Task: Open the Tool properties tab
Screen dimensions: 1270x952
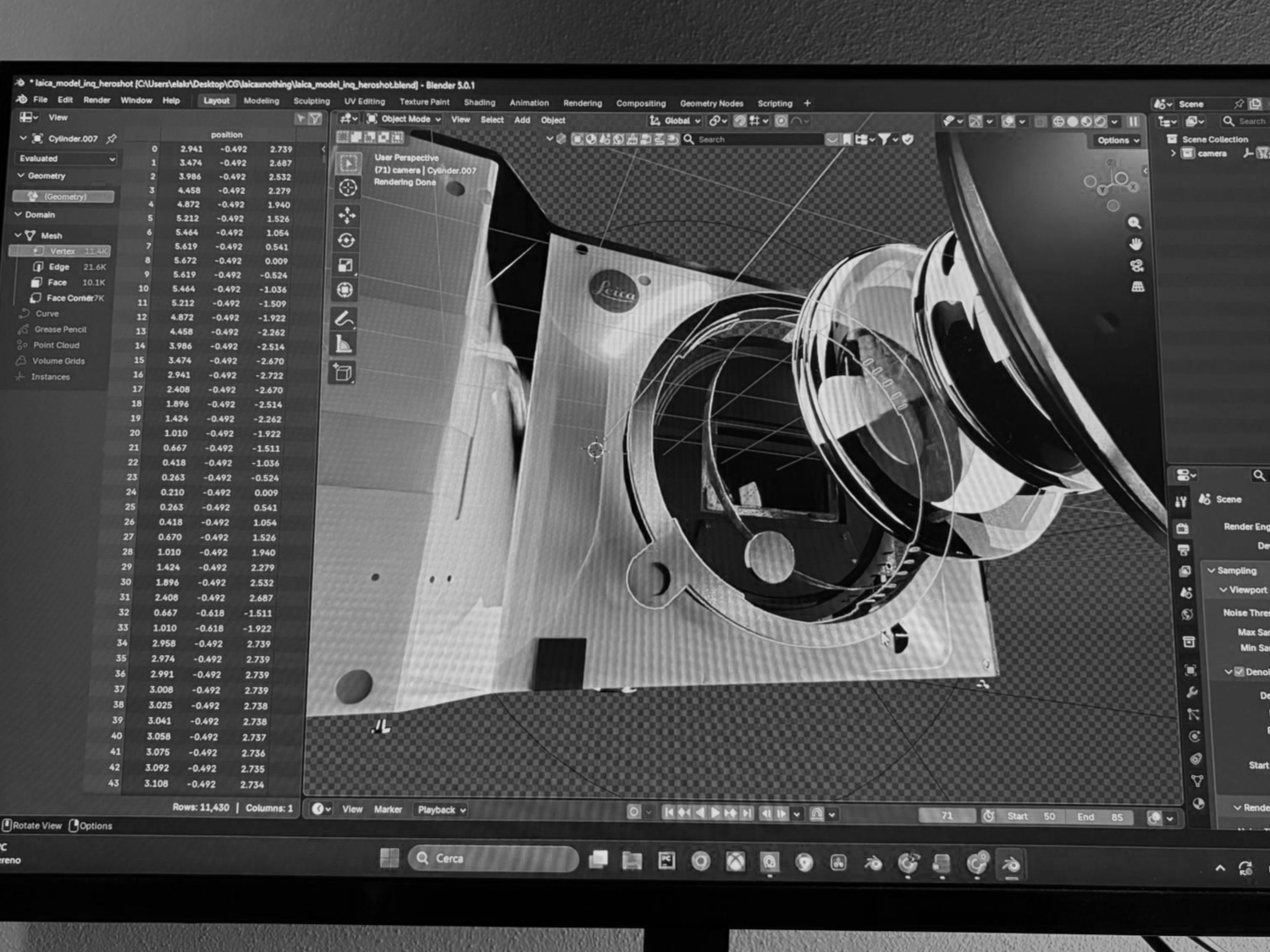Action: (1181, 502)
